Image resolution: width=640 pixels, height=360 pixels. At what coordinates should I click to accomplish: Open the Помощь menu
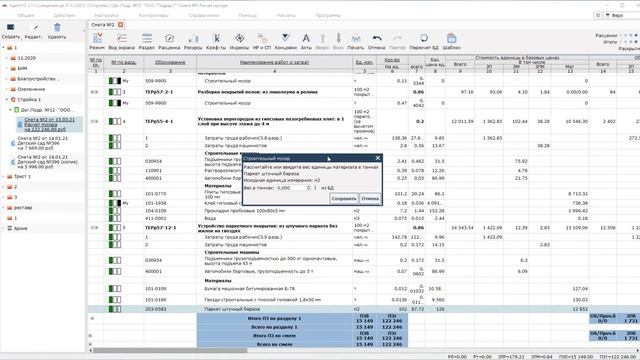click(x=248, y=15)
